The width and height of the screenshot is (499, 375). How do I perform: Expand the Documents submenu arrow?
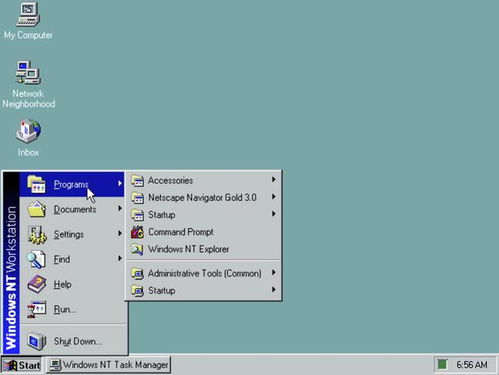coord(120,208)
